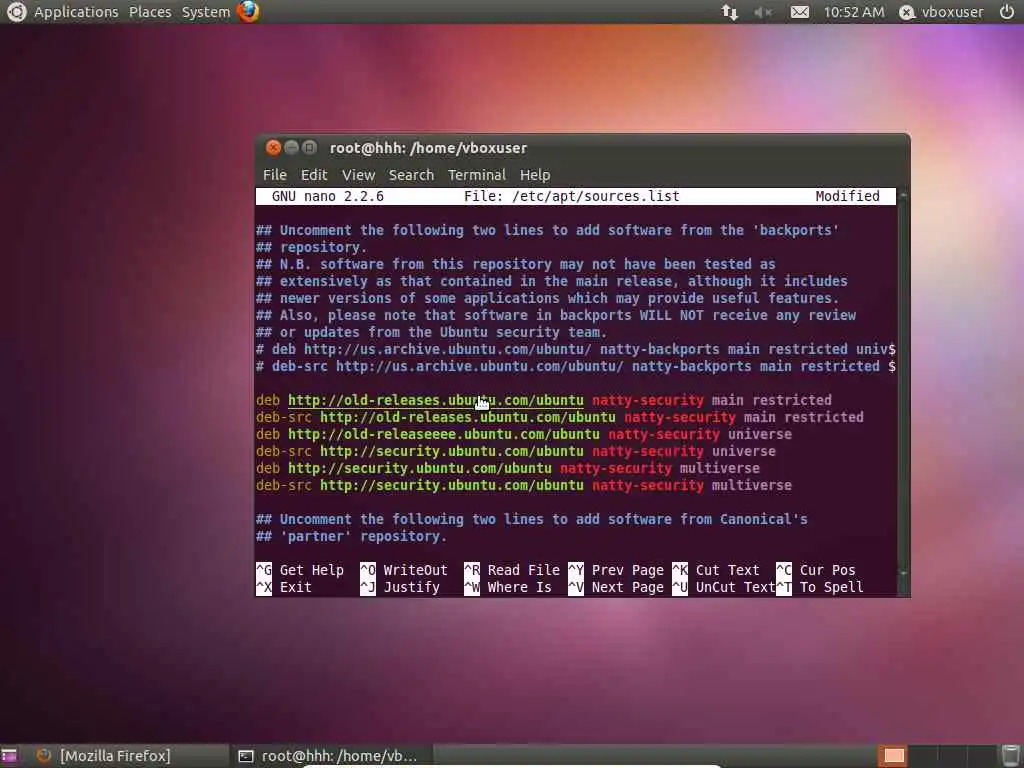
Task: Click the old-releaseeee.ubuntu.com URL typo
Action: (444, 434)
